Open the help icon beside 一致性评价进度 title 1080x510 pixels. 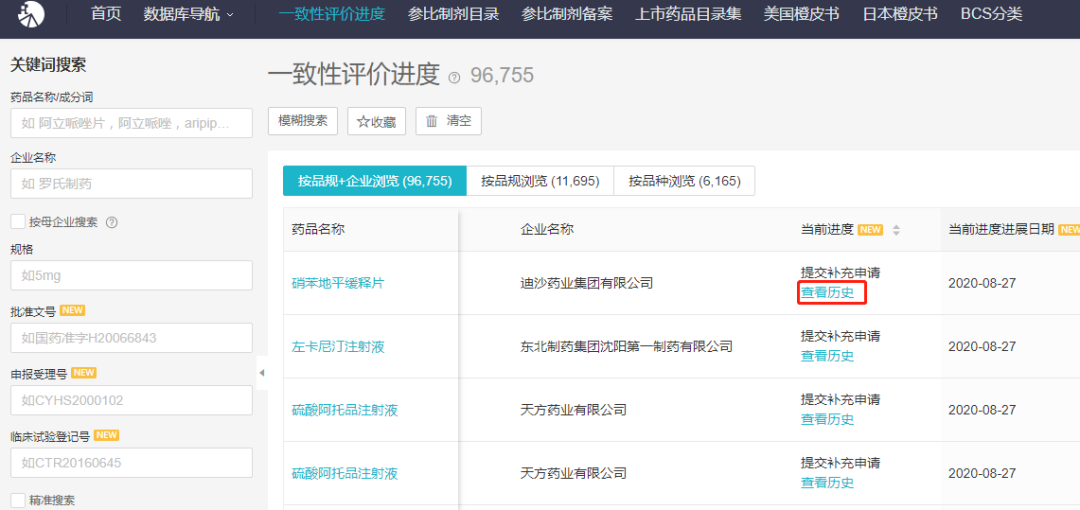click(x=454, y=77)
